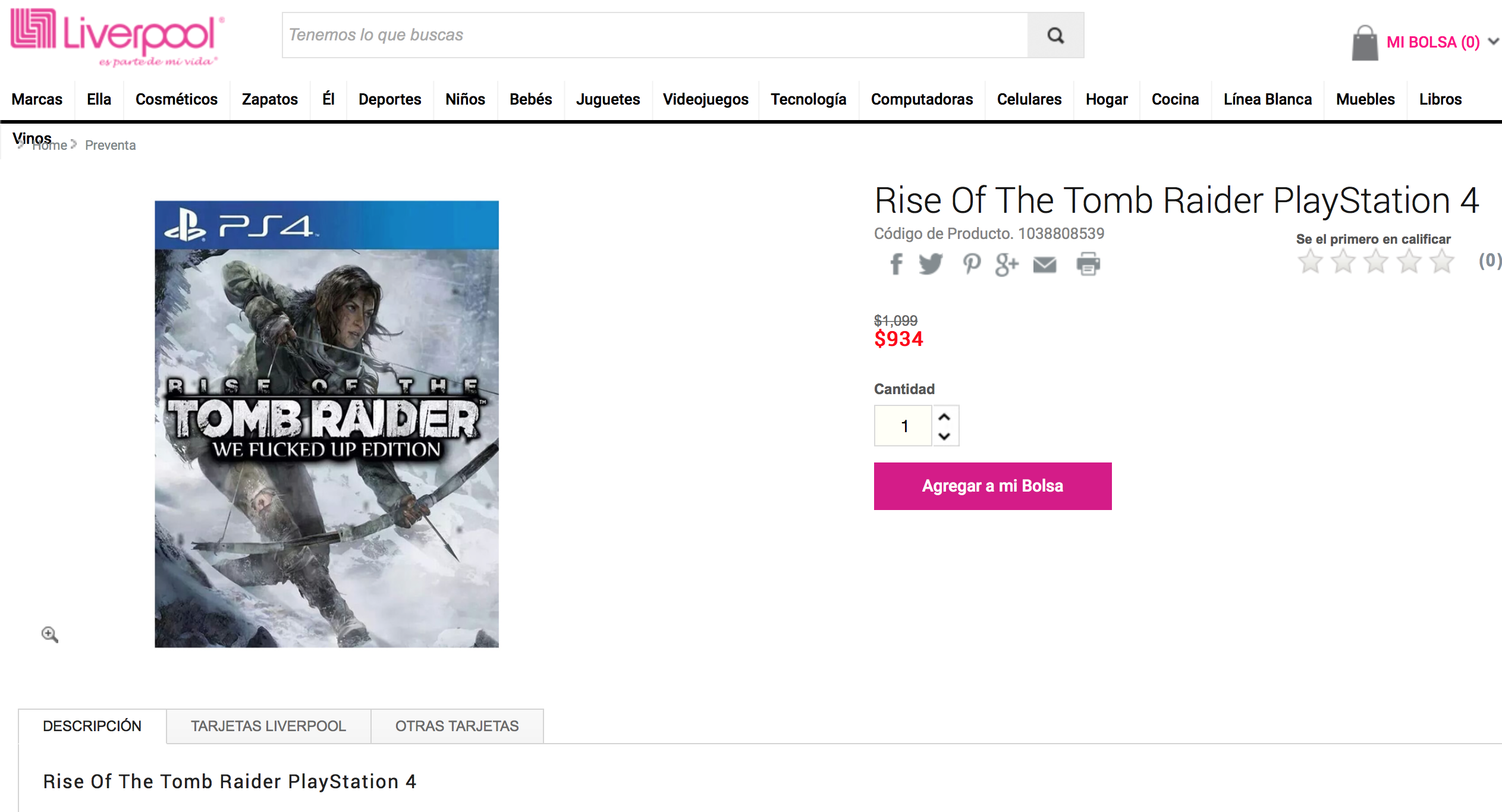
Task: Expand the Mi Bolsa dropdown chevron
Action: pos(1494,42)
